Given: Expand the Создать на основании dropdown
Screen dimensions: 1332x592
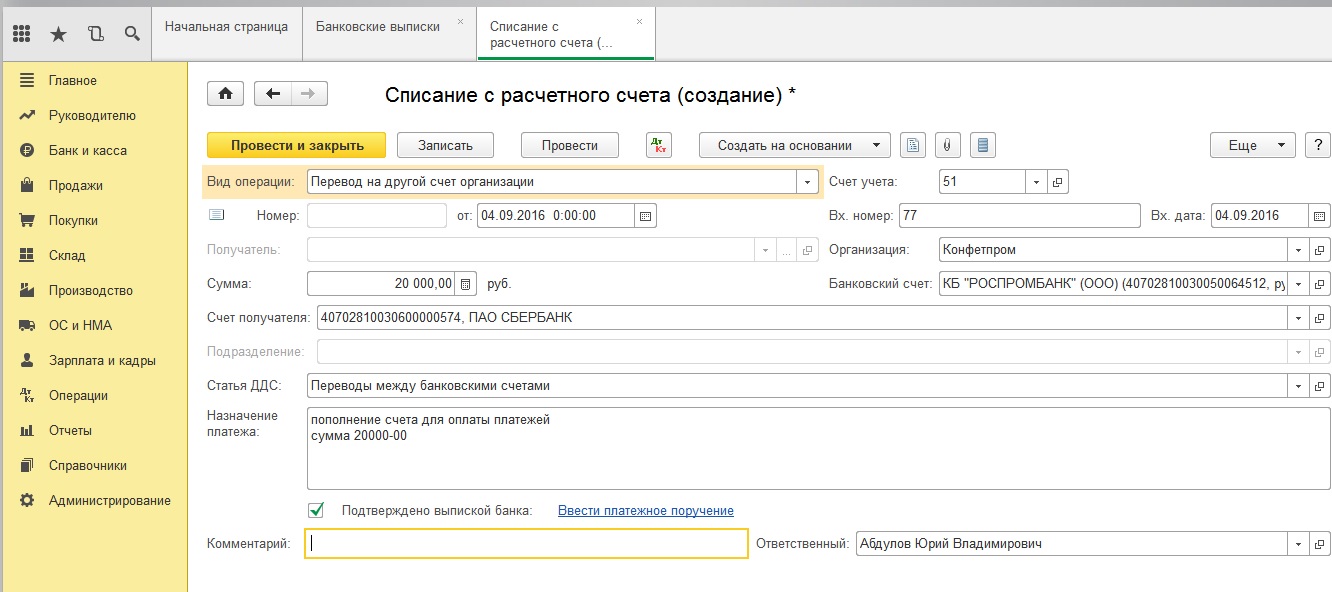Looking at the screenshot, I should [x=794, y=145].
